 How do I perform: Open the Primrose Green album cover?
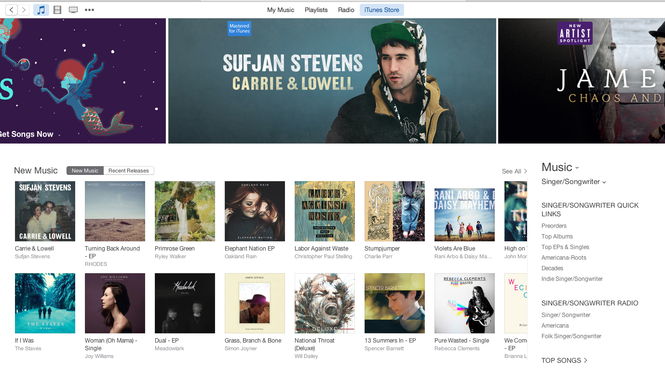[x=185, y=211]
